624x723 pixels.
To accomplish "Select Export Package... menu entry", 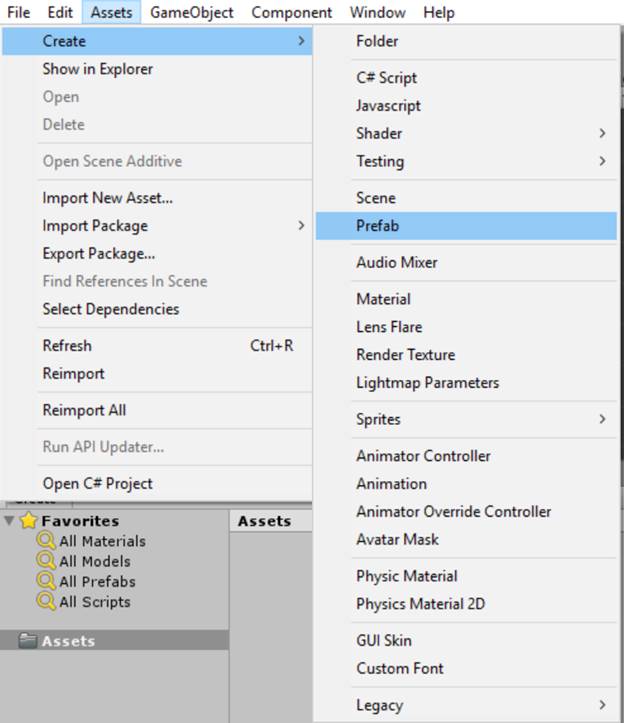I will [98, 254].
